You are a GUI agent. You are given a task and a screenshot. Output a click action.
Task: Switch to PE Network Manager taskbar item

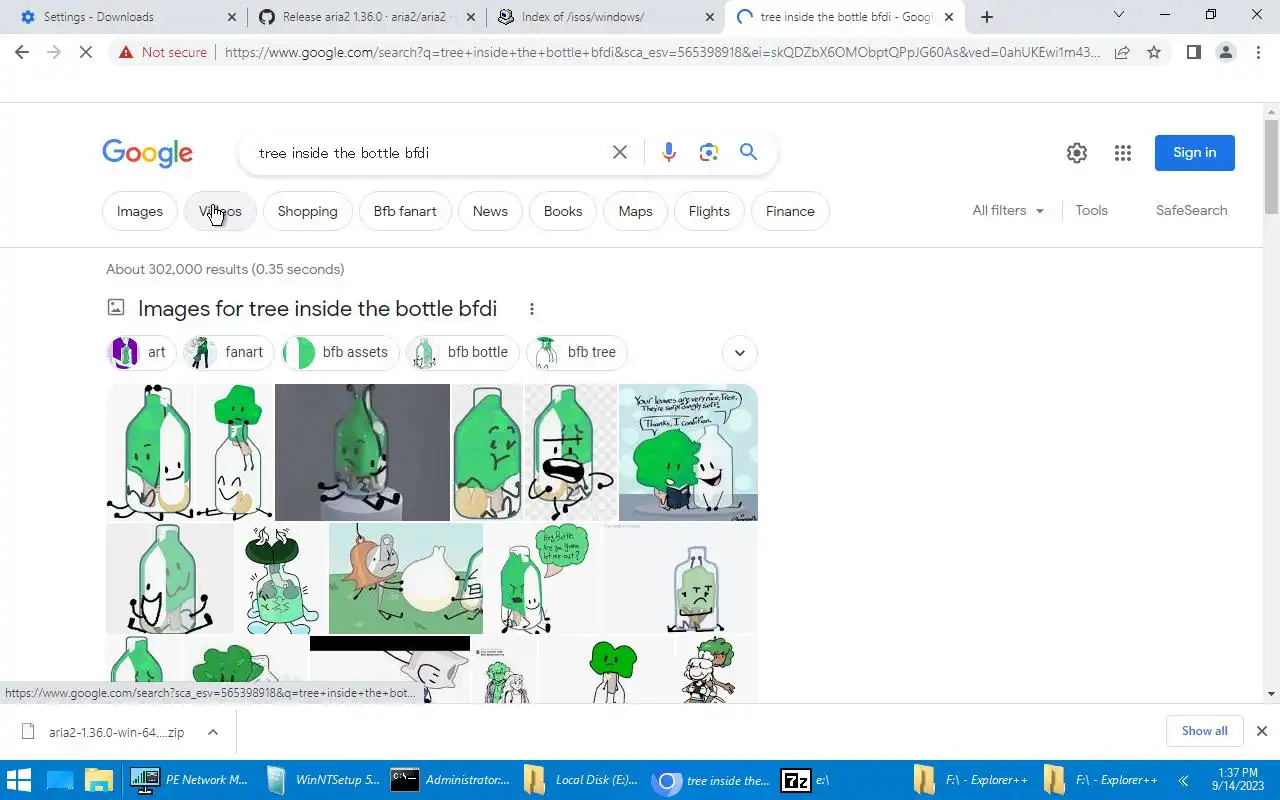[190, 780]
